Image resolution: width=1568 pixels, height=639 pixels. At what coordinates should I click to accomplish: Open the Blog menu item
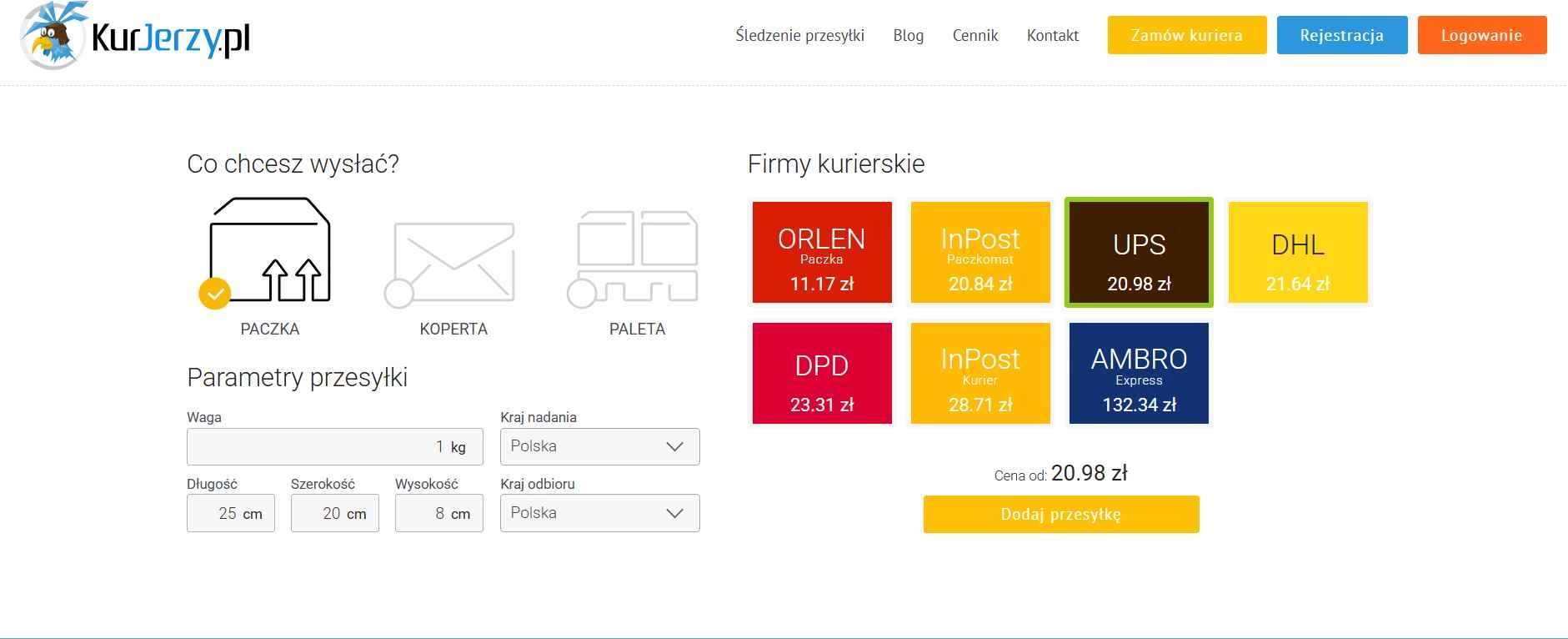(x=909, y=35)
